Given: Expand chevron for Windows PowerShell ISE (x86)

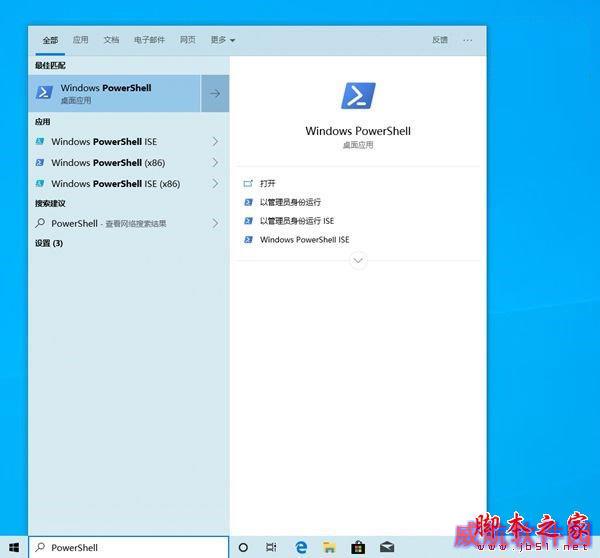Looking at the screenshot, I should tap(215, 184).
